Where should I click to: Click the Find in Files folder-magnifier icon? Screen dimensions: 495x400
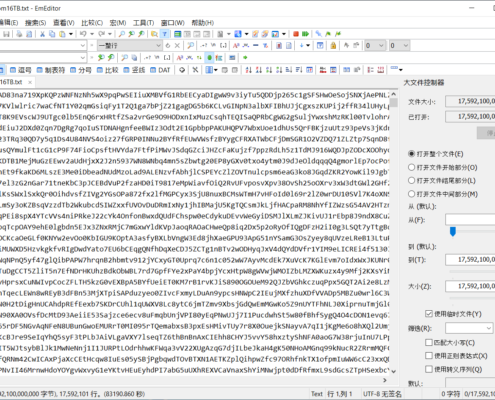tap(154, 34)
